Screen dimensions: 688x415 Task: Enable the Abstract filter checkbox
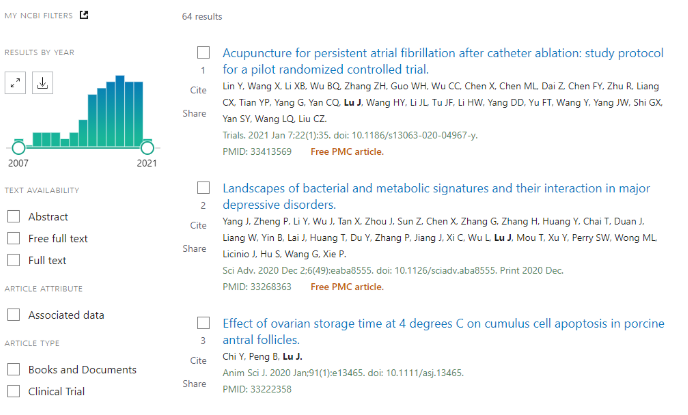click(14, 216)
